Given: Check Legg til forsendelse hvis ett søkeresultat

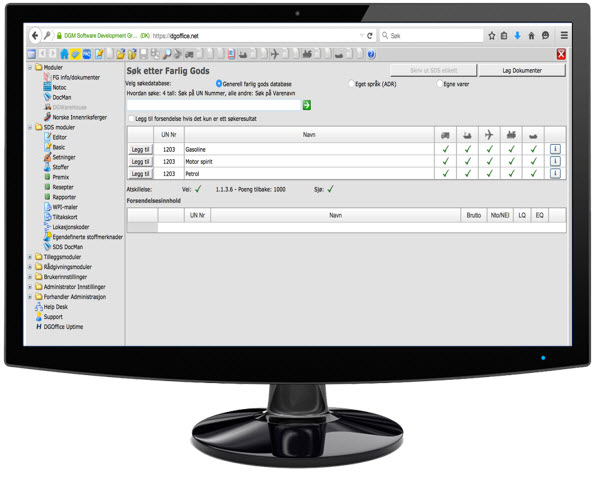Looking at the screenshot, I should (131, 119).
